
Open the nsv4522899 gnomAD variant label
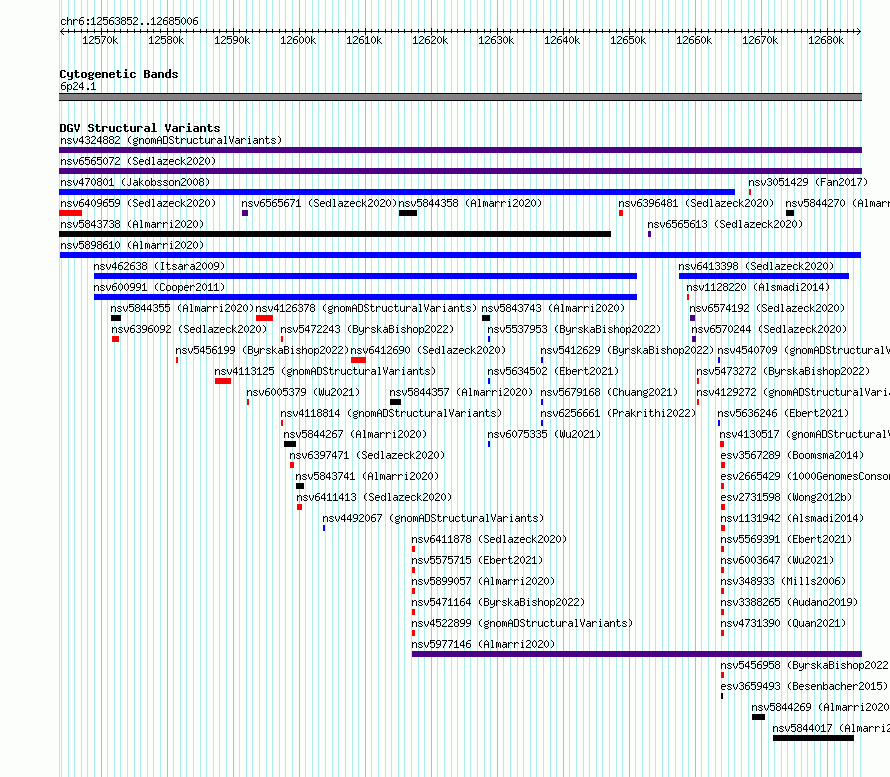tap(522, 623)
